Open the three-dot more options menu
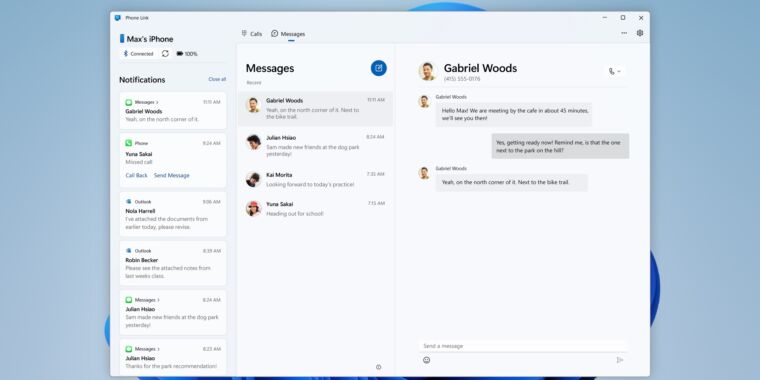 click(624, 33)
